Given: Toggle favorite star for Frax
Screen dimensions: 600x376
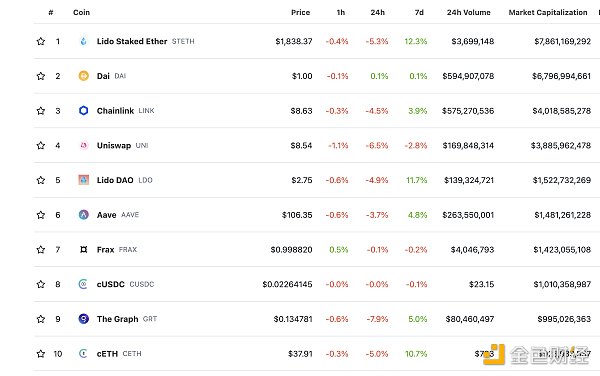Looking at the screenshot, I should tap(41, 249).
